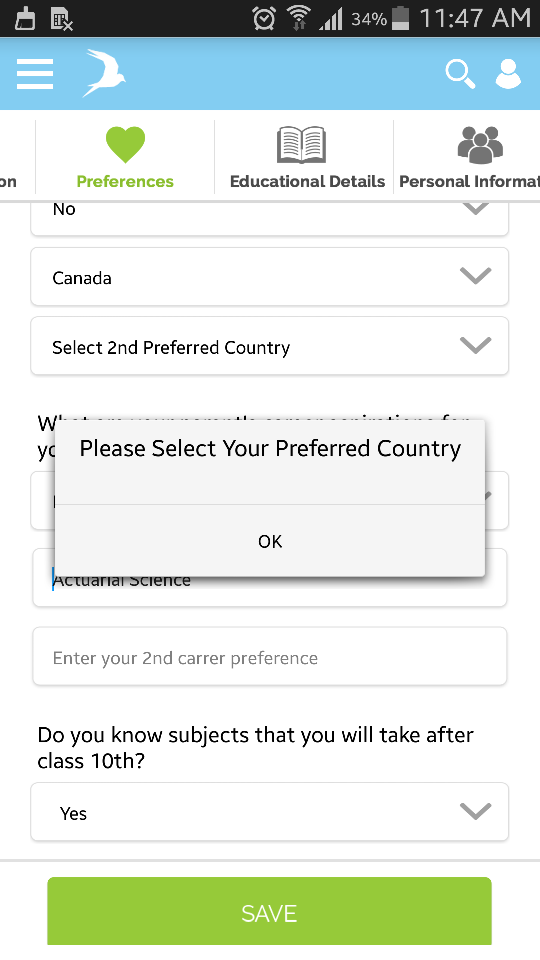
Task: Click the Actuarial Science text field
Action: click(269, 591)
